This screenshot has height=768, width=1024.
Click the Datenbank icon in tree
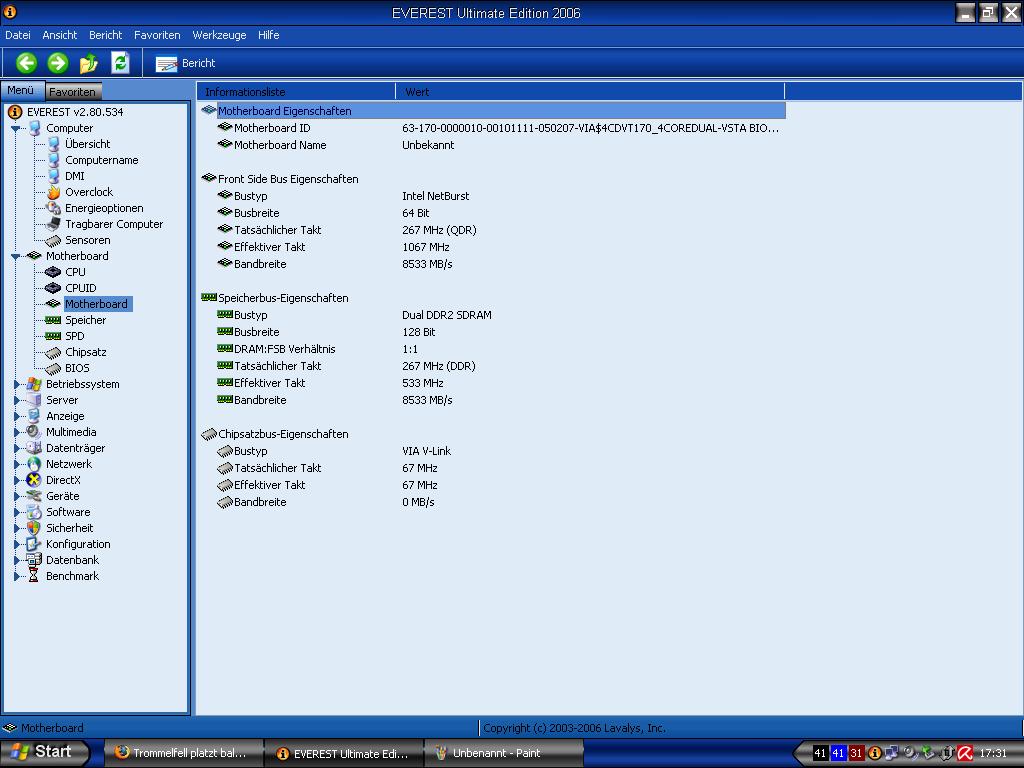pyautogui.click(x=34, y=560)
